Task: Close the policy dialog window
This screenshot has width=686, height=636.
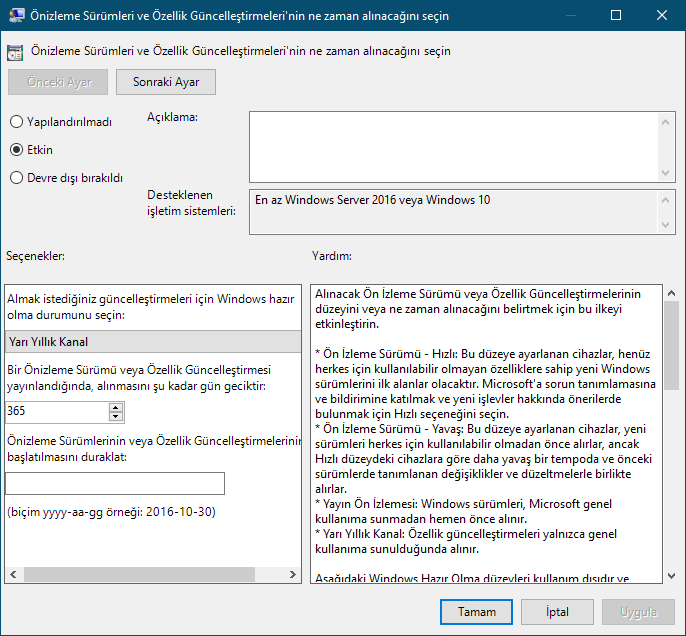Action: [x=662, y=15]
